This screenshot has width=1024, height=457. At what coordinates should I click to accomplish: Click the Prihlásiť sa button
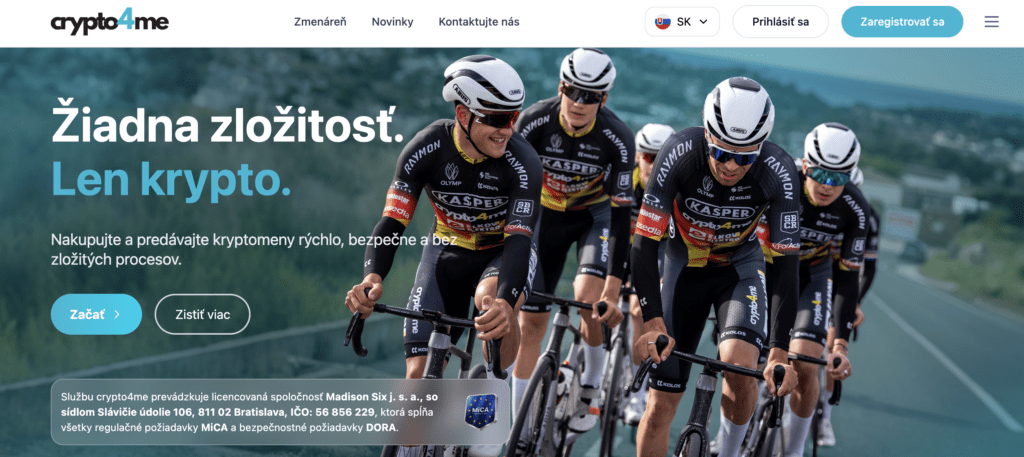780,22
